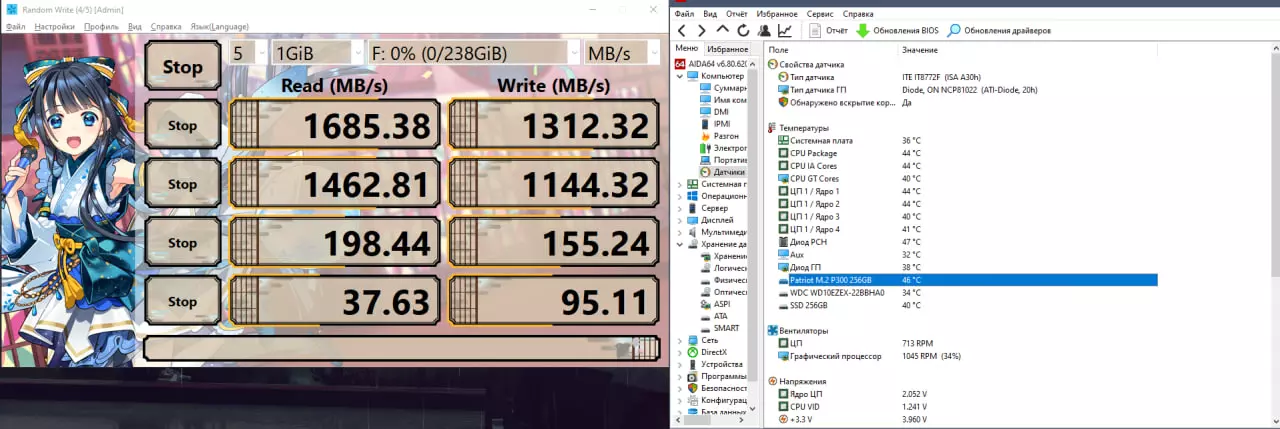Click the Свойства датчика section header
Image resolution: width=1280 pixels, height=429 pixels.
(x=805, y=64)
